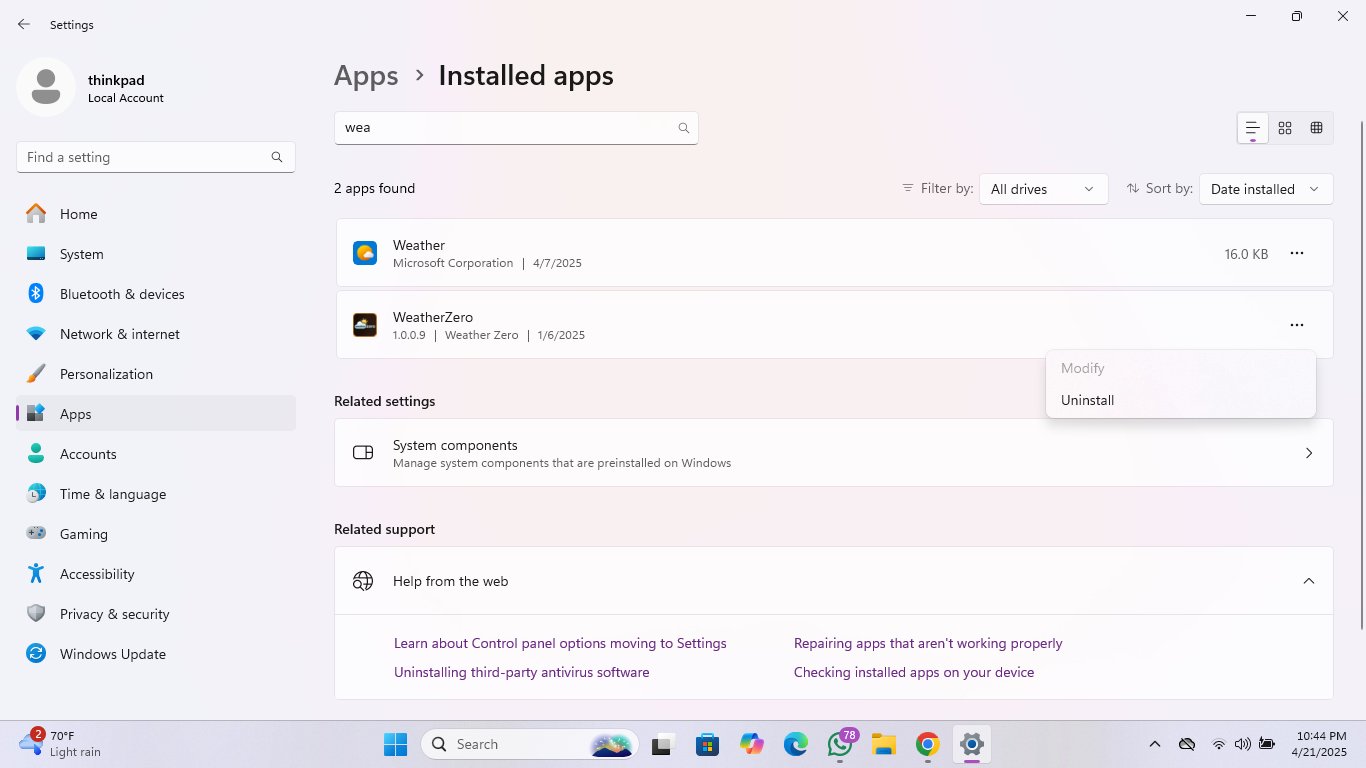Show hidden icons in the system tray
Viewport: 1366px width, 768px height.
[1154, 744]
